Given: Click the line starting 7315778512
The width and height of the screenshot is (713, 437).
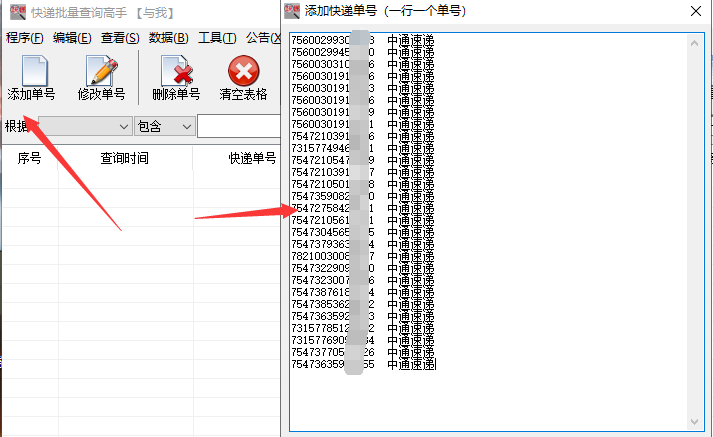Looking at the screenshot, I should click(362, 328).
